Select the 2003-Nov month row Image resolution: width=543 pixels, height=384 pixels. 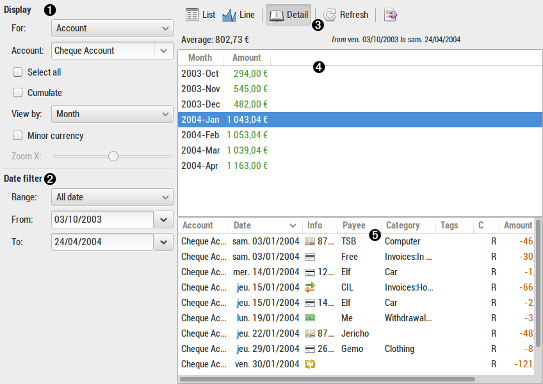(360, 89)
